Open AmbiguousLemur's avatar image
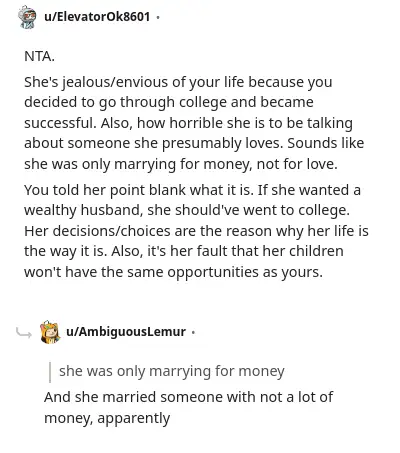Screen dimensions: 400x453 (50, 332)
